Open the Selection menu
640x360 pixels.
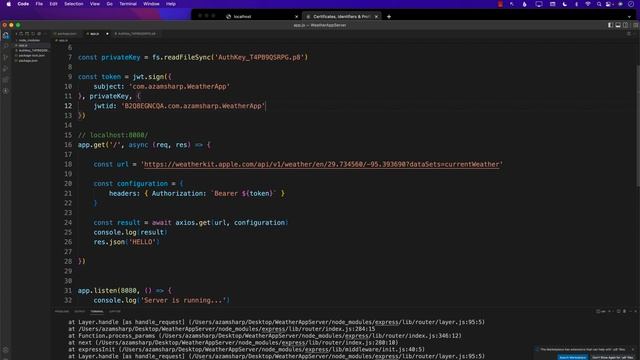[73, 4]
